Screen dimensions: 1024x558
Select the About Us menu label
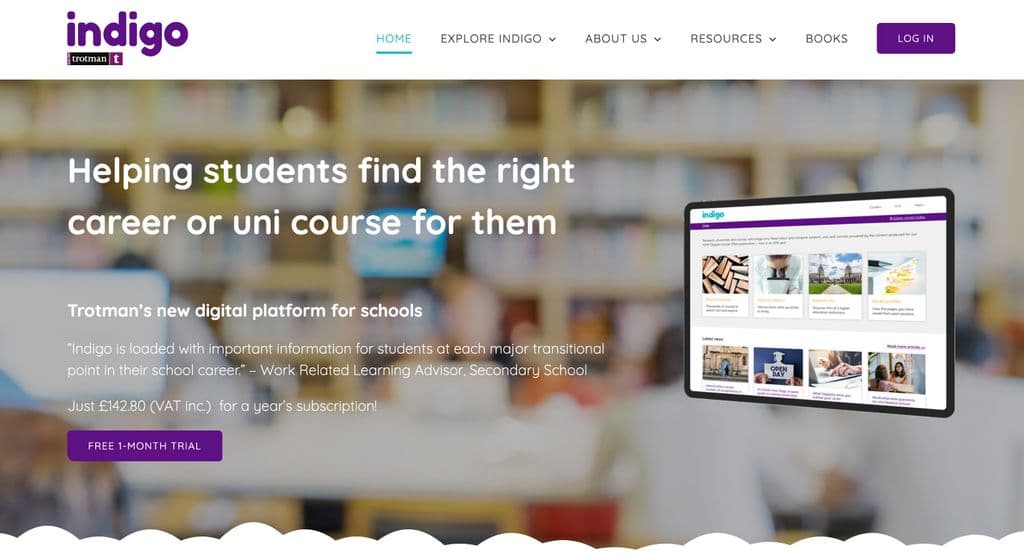616,39
